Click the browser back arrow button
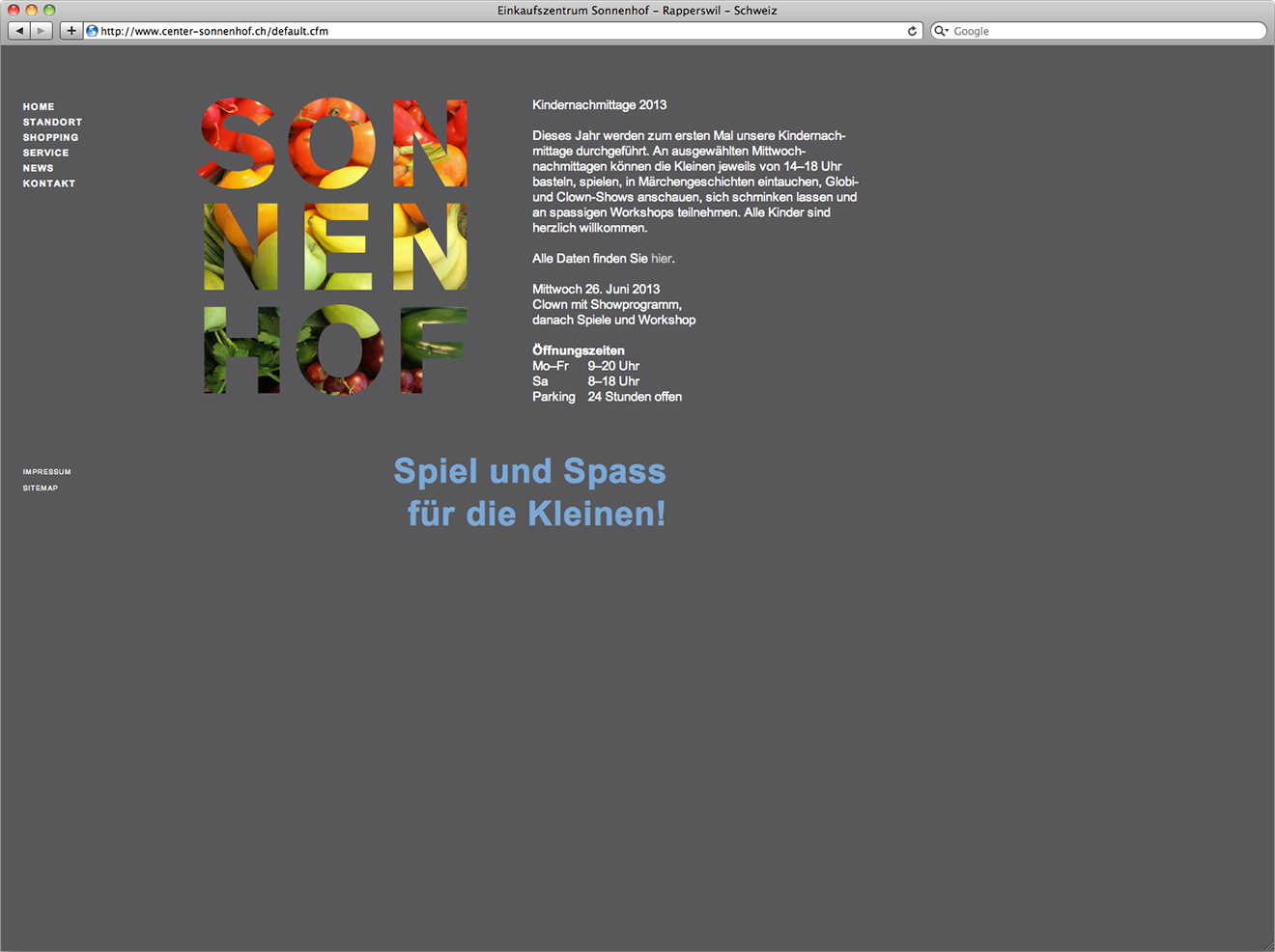This screenshot has height=952, width=1275. [19, 31]
